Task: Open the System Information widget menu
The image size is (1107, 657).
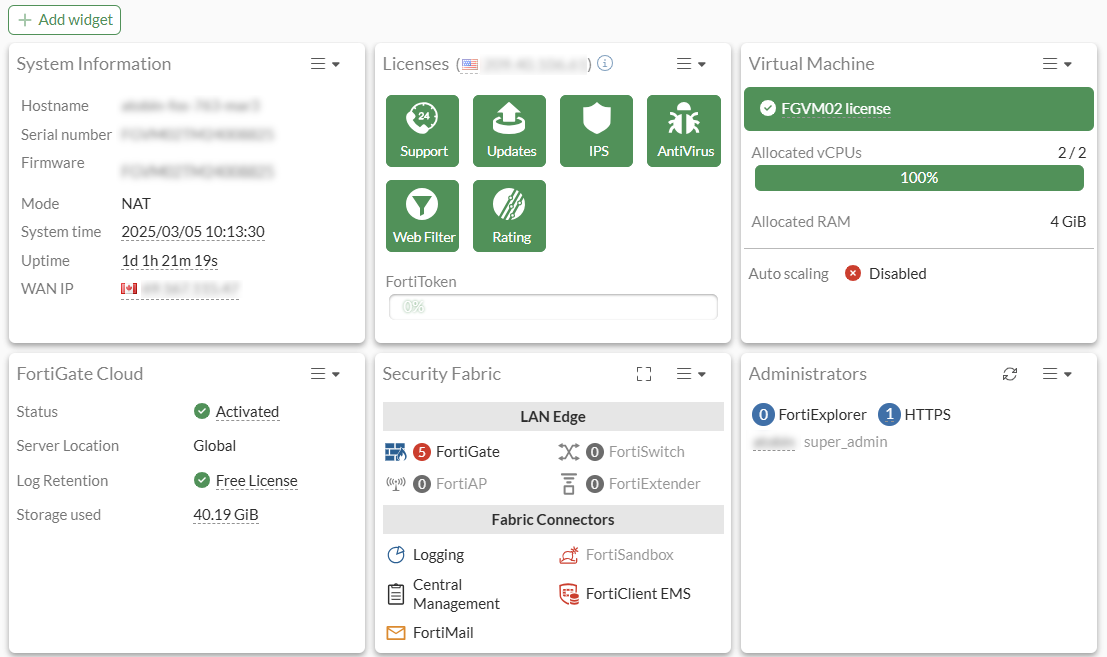Action: pyautogui.click(x=325, y=64)
